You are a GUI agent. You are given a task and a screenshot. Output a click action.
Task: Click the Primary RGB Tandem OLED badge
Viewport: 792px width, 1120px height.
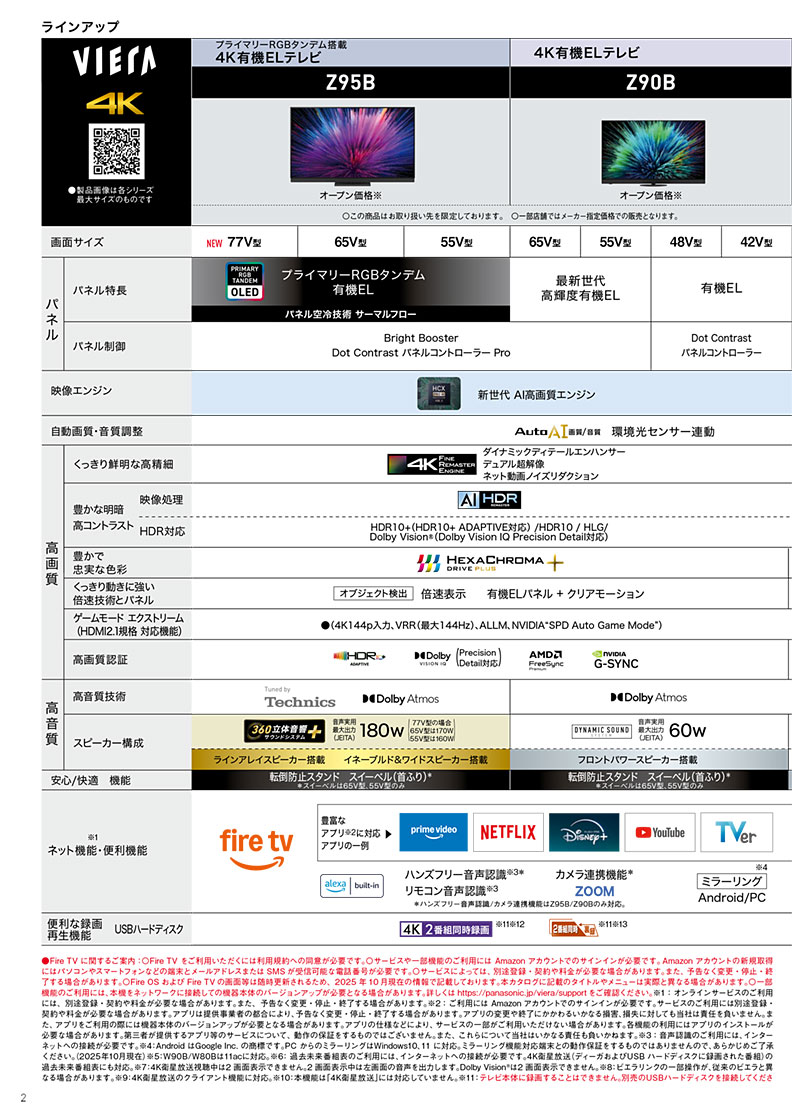(246, 282)
